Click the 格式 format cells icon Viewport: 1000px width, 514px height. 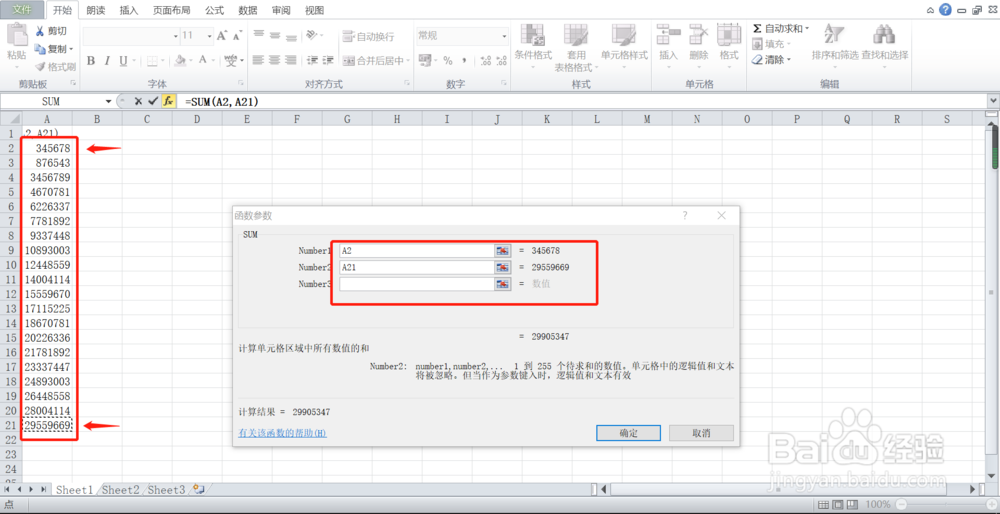tap(728, 35)
